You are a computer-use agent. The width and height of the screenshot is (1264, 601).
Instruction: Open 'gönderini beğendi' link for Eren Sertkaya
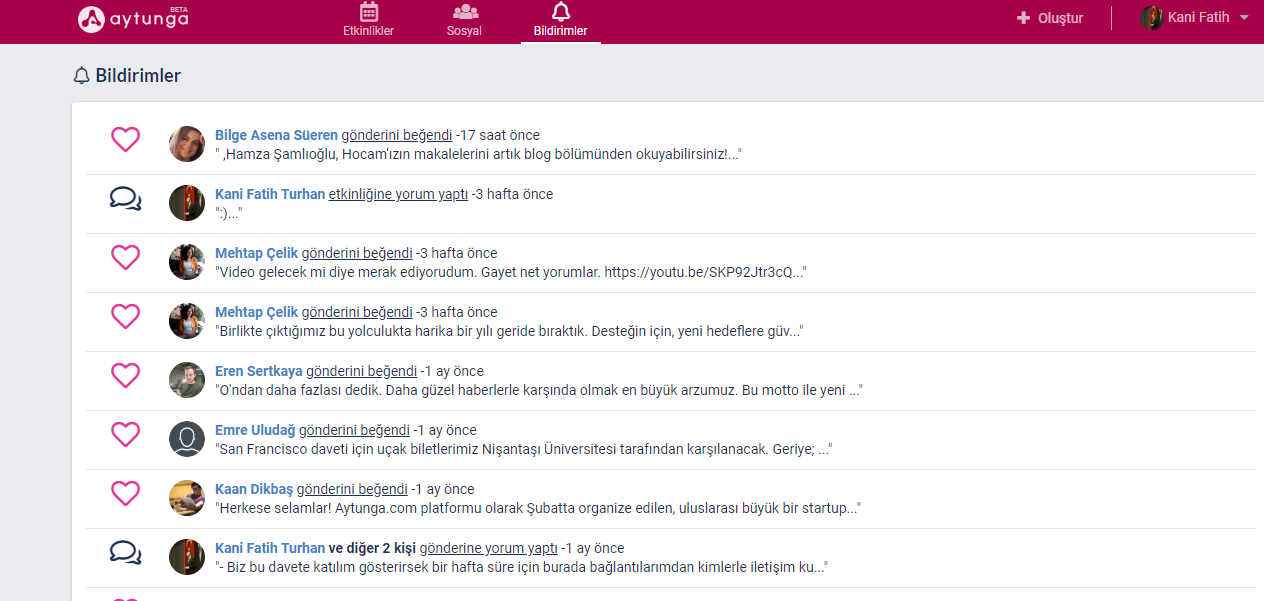[x=361, y=371]
